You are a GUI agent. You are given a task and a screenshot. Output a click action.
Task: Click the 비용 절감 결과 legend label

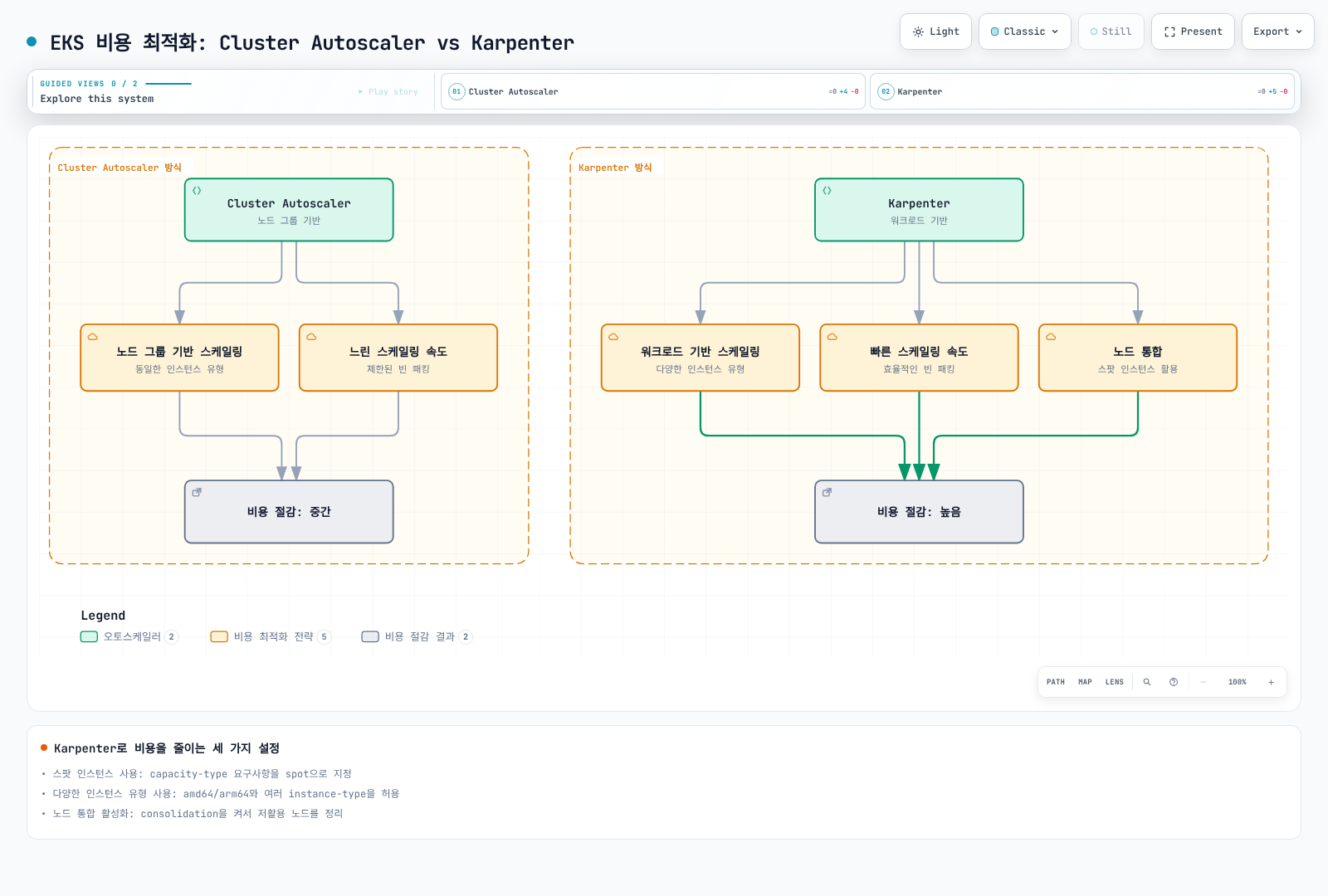pos(420,637)
